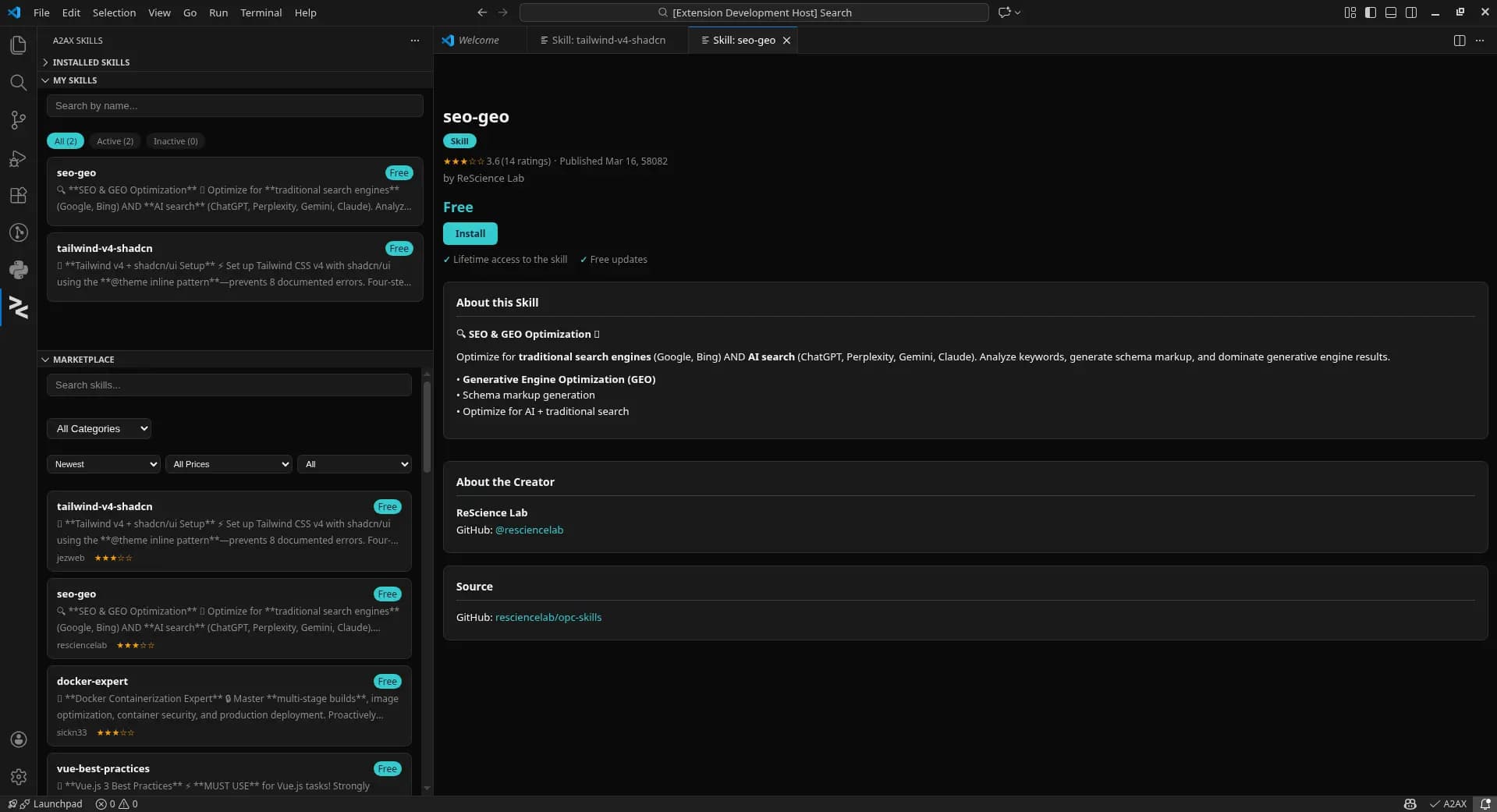Open the A2AX Skills activity bar icon
The width and height of the screenshot is (1497, 812).
17,308
